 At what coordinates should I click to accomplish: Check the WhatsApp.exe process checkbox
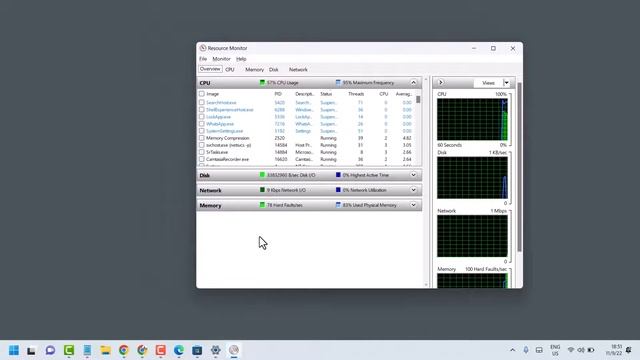point(202,124)
